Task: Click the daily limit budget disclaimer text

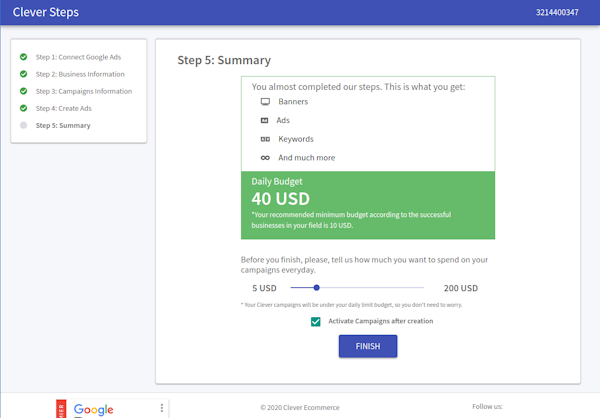Action: tap(352, 305)
